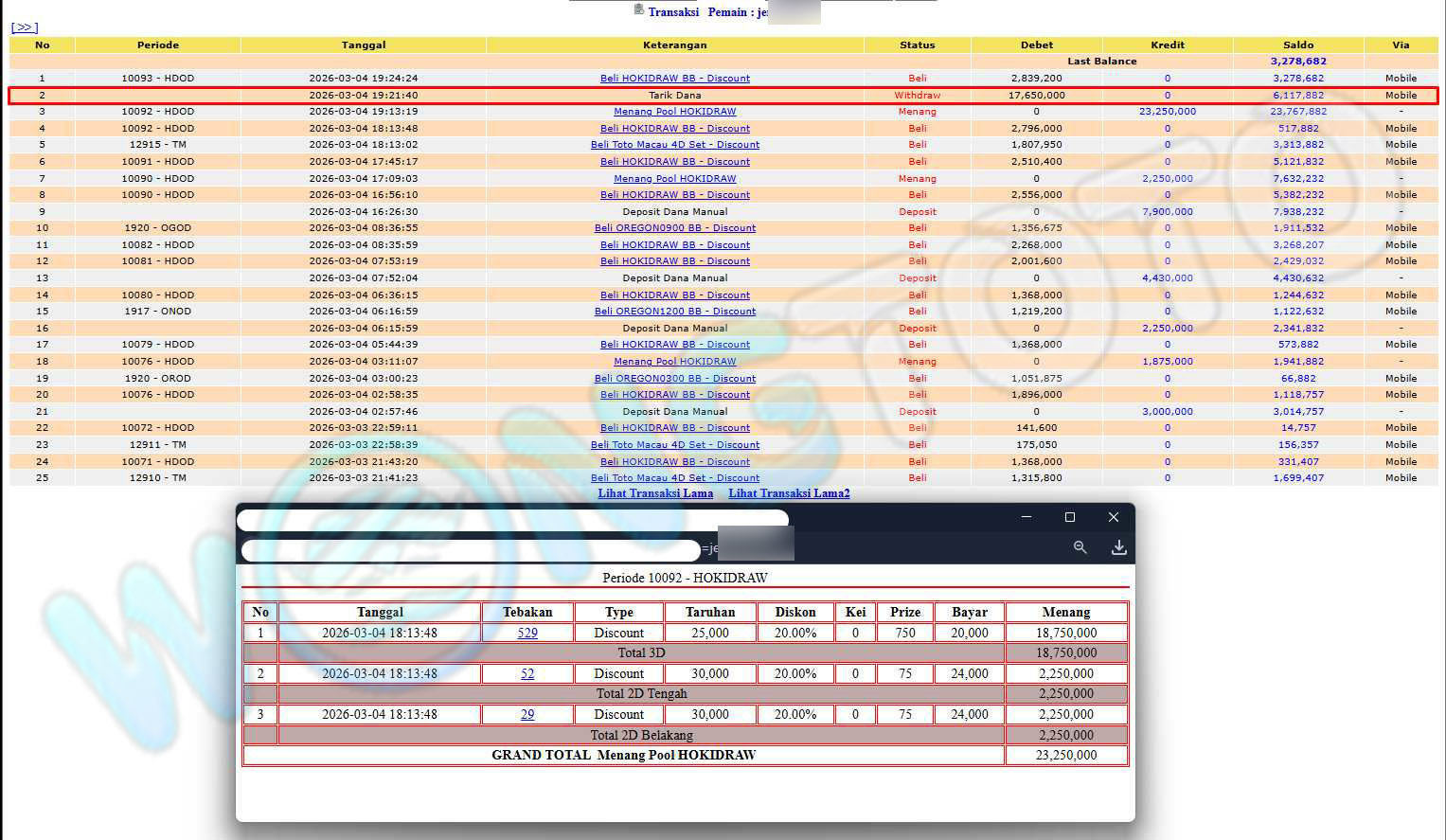Open Beli OREGON1200 BB - Discount link
This screenshot has height=840, width=1446.
(674, 312)
